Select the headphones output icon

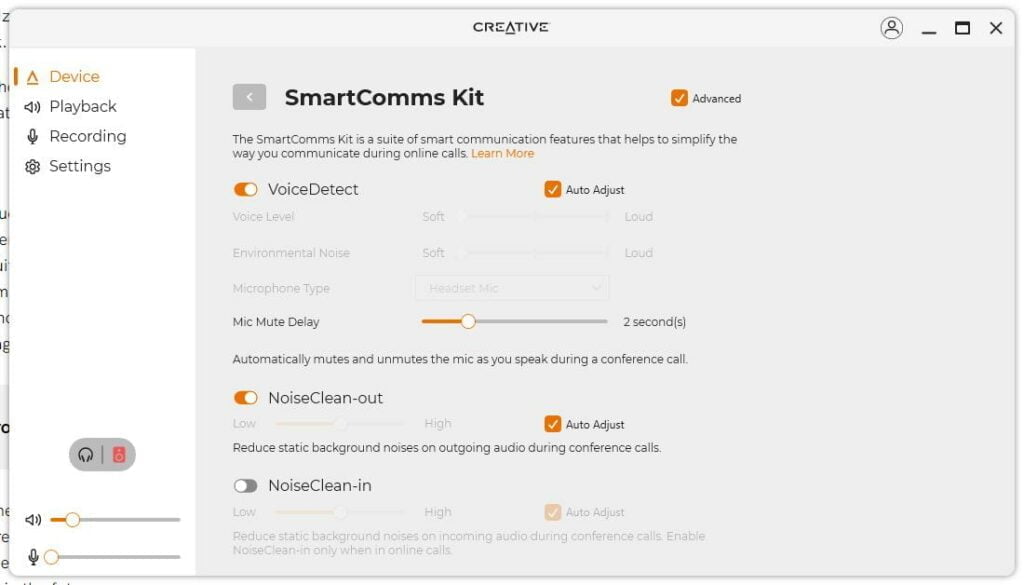pyautogui.click(x=86, y=455)
